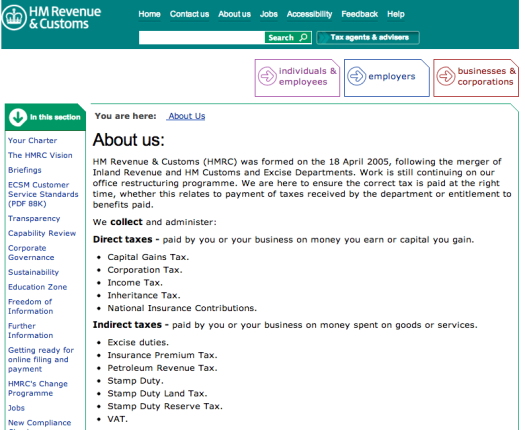The image size is (525, 430).
Task: Go to About us in the top navigation
Action: pyautogui.click(x=234, y=14)
